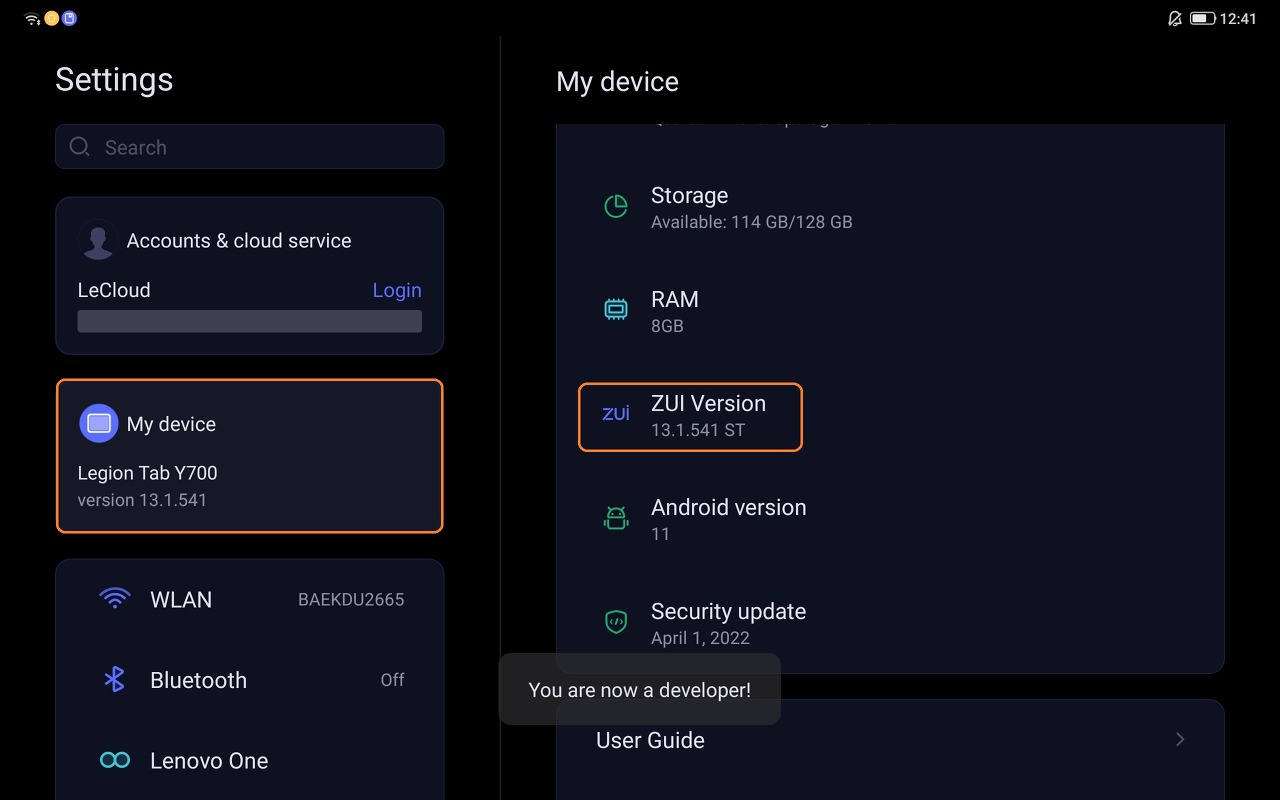Open the My device card
The height and width of the screenshot is (800, 1280).
[249, 456]
